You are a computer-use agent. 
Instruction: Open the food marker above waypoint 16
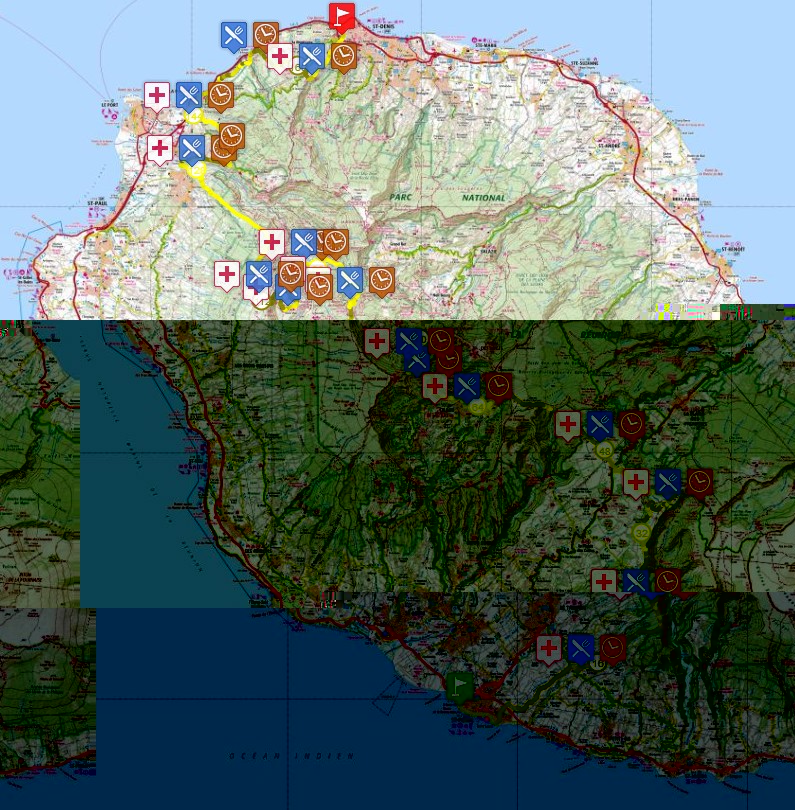581,649
